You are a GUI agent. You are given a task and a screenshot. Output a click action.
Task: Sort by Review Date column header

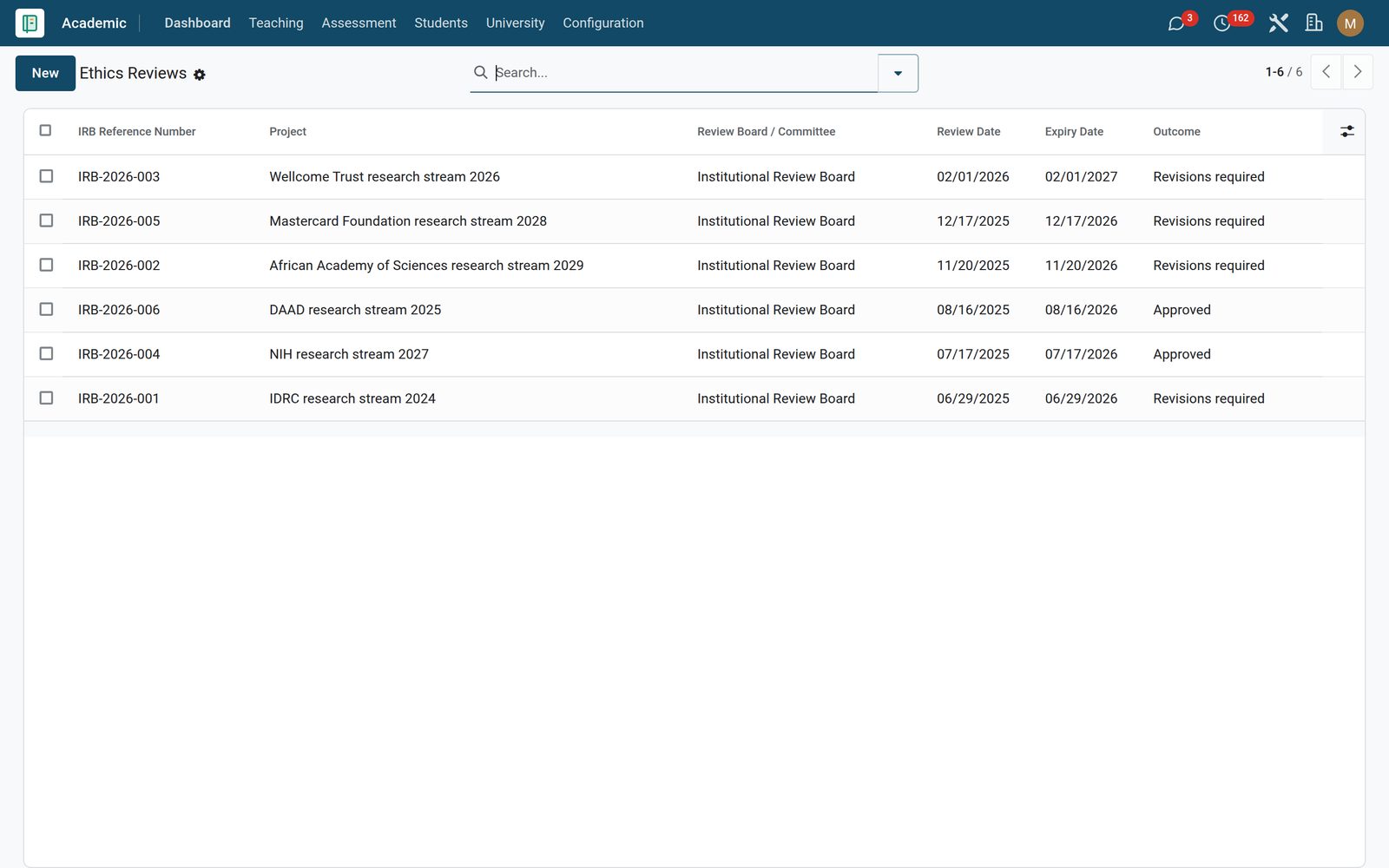click(969, 132)
